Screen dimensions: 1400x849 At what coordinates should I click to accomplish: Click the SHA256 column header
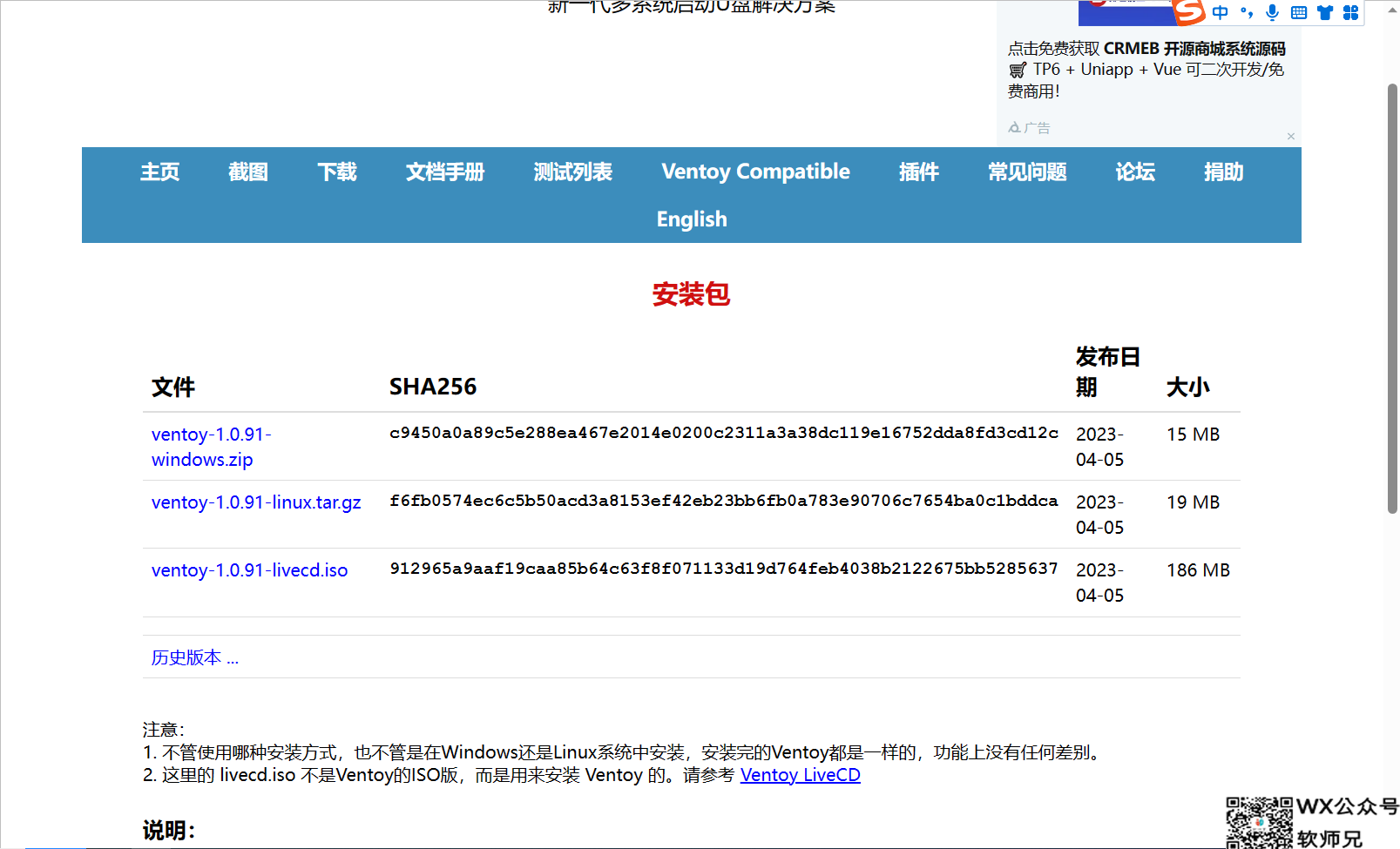[x=433, y=387]
